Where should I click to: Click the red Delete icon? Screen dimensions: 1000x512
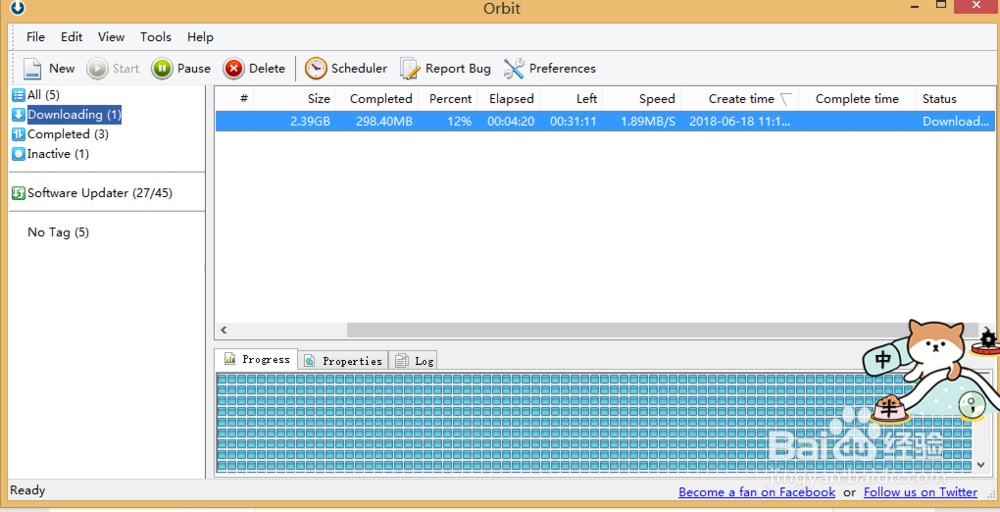point(233,68)
